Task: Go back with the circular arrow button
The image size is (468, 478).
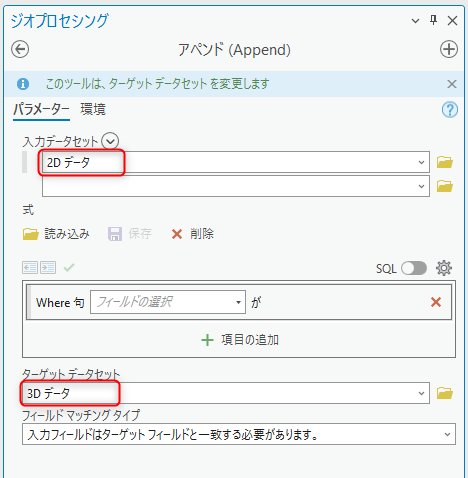Action: point(20,49)
